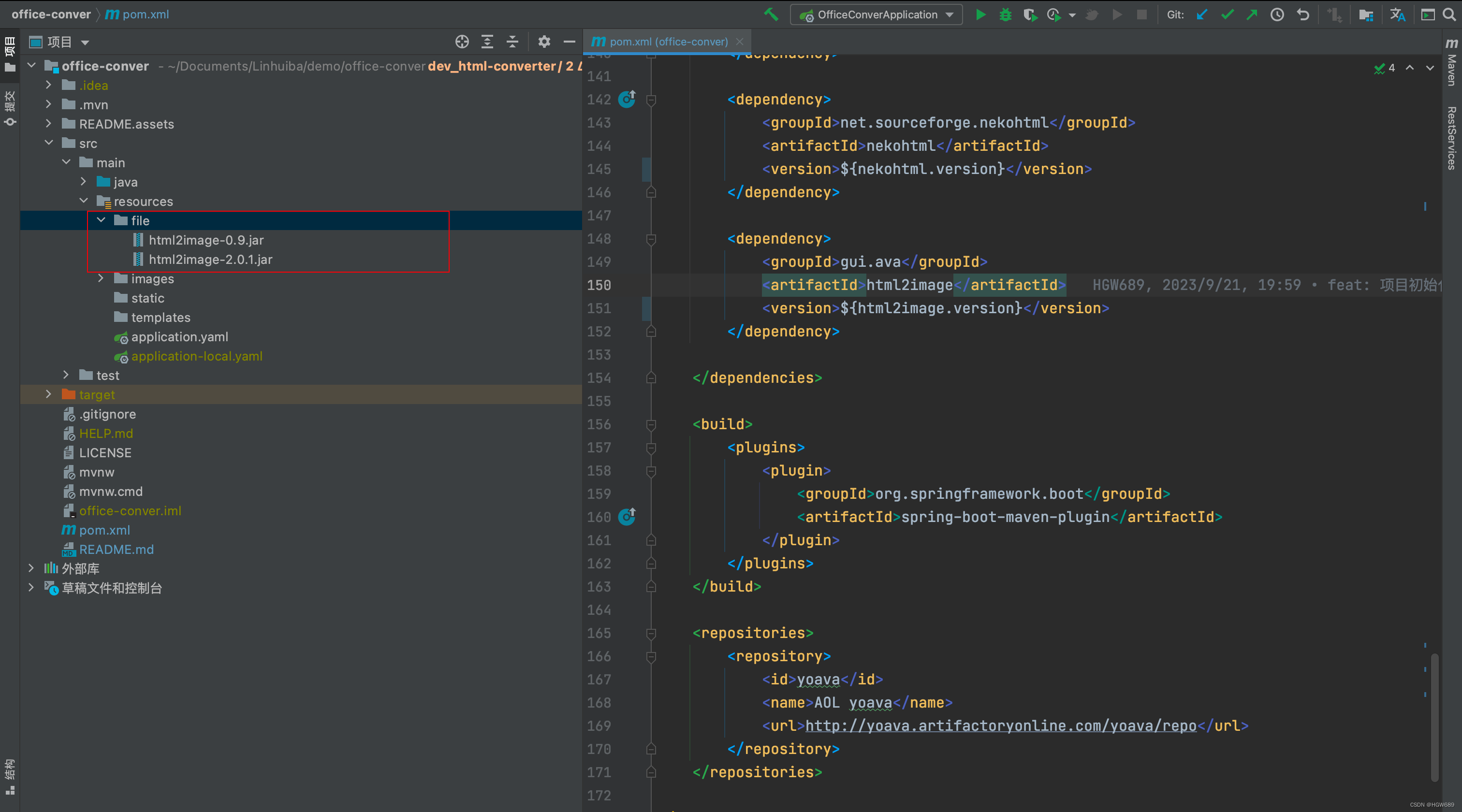Run OfficeConverApplication with green play button
Image resolution: width=1462 pixels, height=812 pixels.
tap(980, 15)
